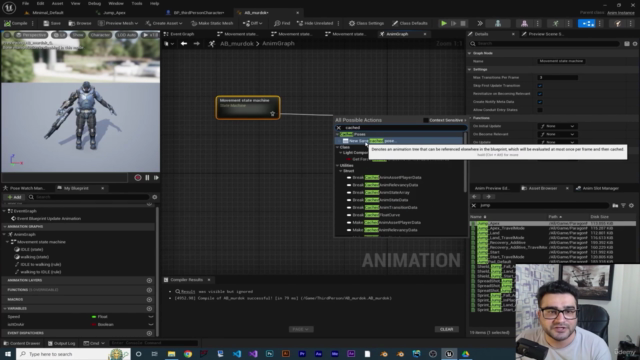
Task: Select Break CachedAnimStateArray action
Action: [x=381, y=193]
